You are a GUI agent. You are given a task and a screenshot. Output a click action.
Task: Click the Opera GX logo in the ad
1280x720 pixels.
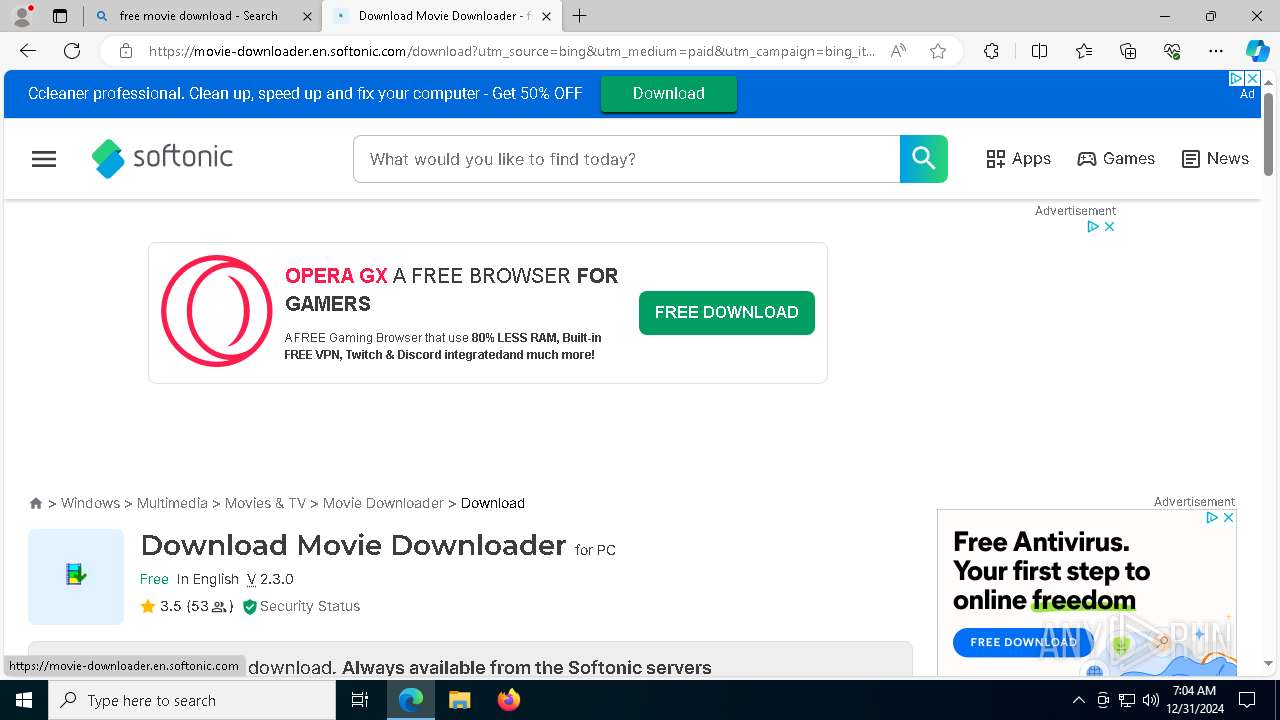[x=217, y=311]
